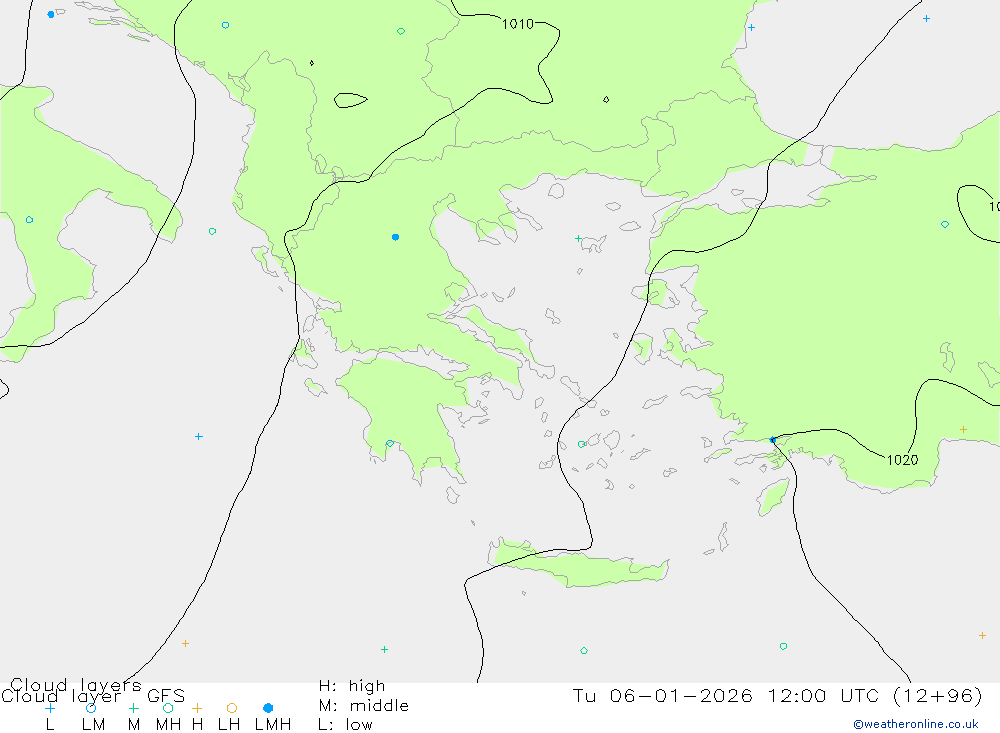Click the 'L: low' legend text

[x=345, y=725]
